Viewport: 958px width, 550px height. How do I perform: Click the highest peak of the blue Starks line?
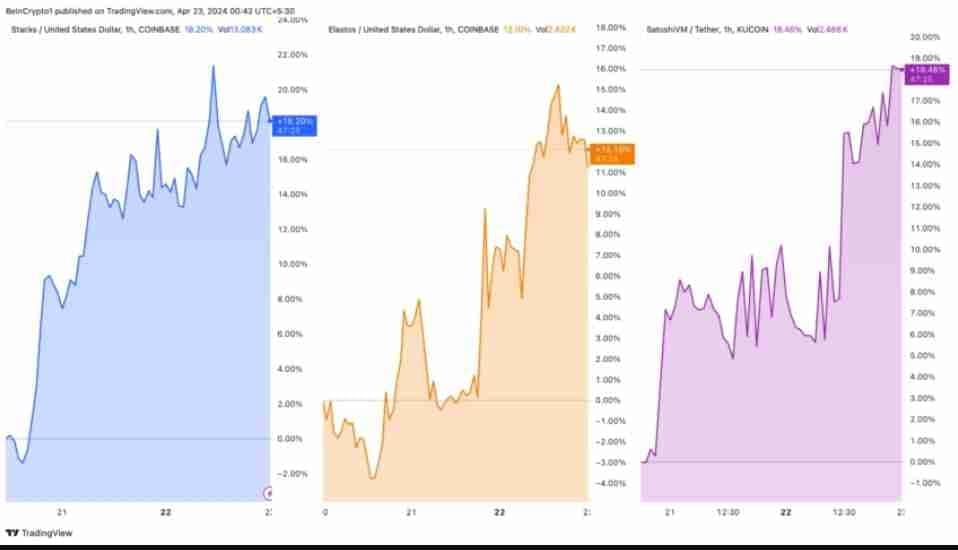[213, 66]
